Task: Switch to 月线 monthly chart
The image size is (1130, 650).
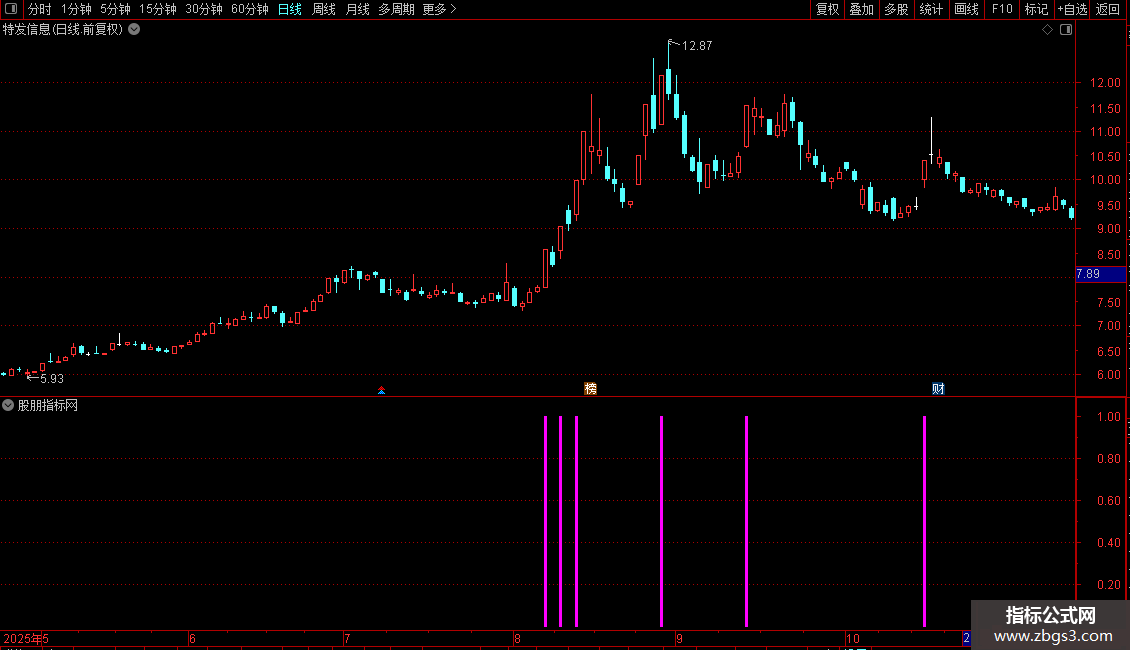Action: point(357,9)
